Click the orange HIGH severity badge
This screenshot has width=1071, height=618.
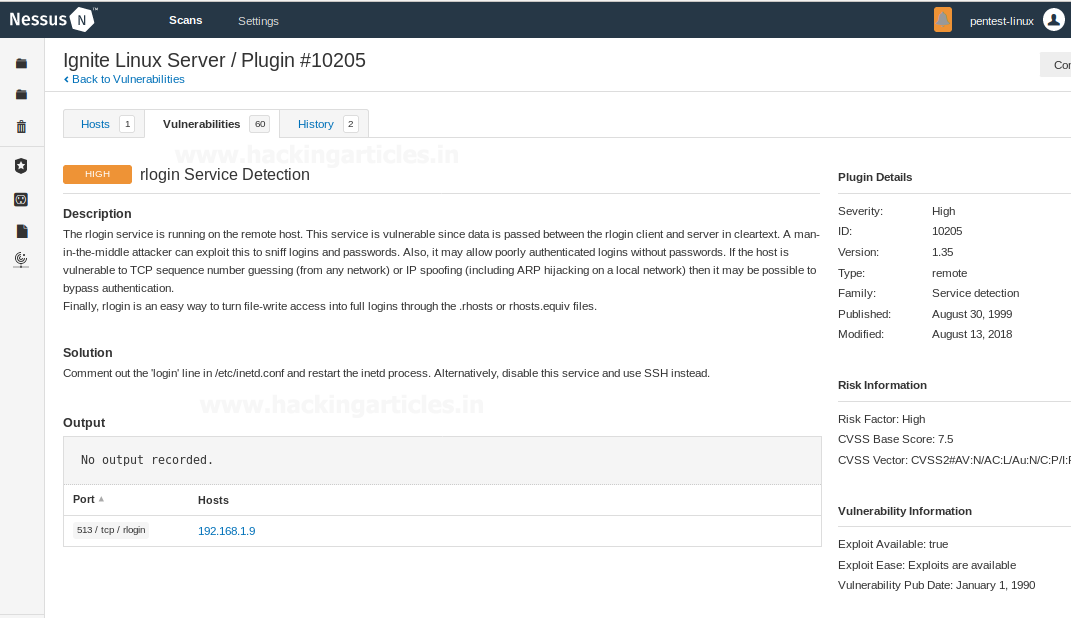coord(97,174)
